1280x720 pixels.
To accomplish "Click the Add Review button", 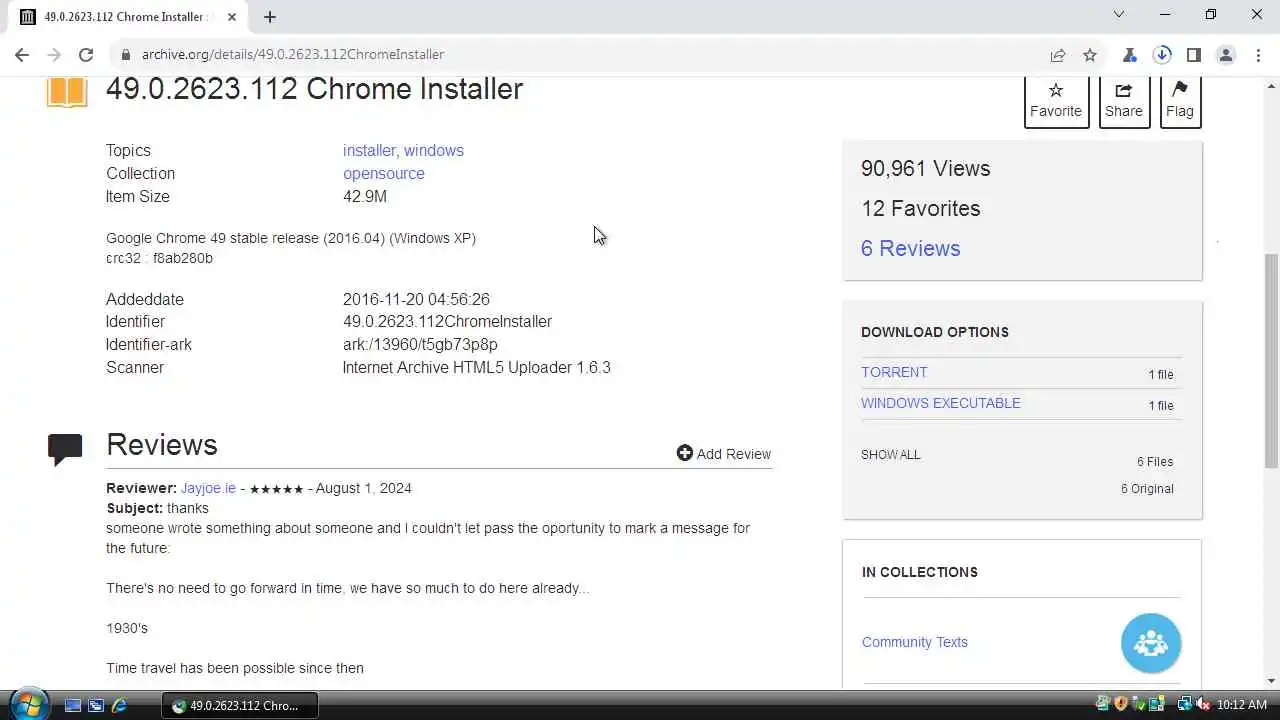I will click(x=724, y=453).
